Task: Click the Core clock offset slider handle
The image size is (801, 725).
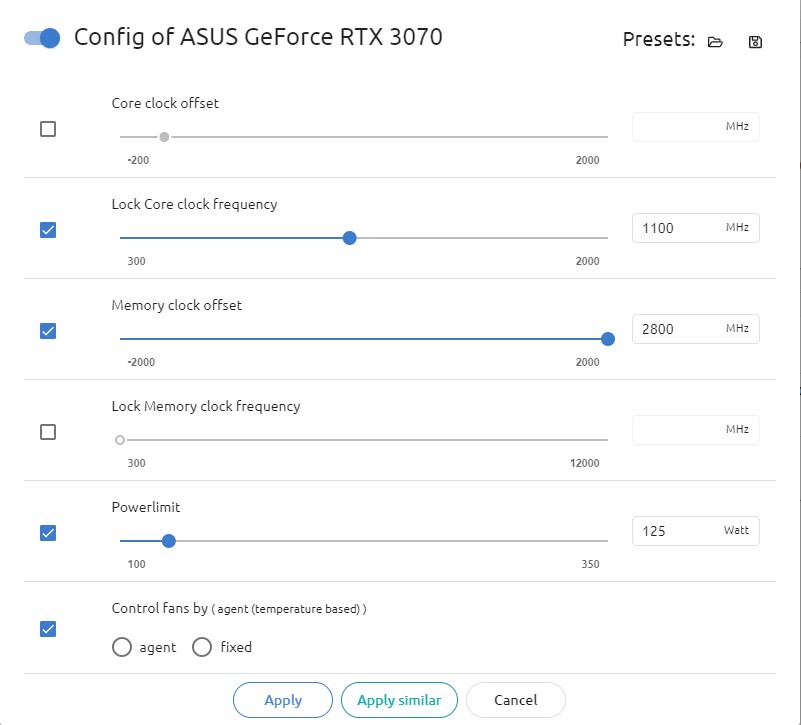Action: [164, 137]
